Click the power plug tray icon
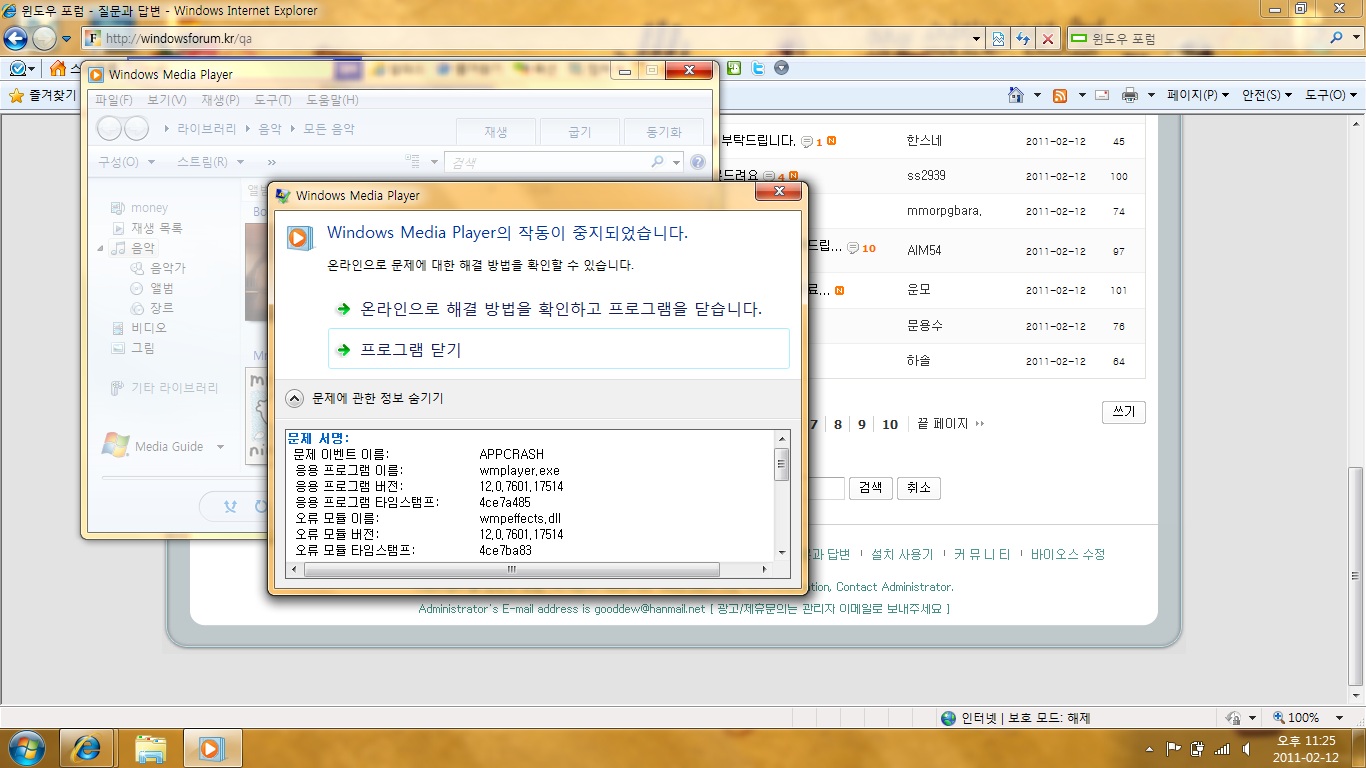1366x768 pixels. click(1198, 748)
